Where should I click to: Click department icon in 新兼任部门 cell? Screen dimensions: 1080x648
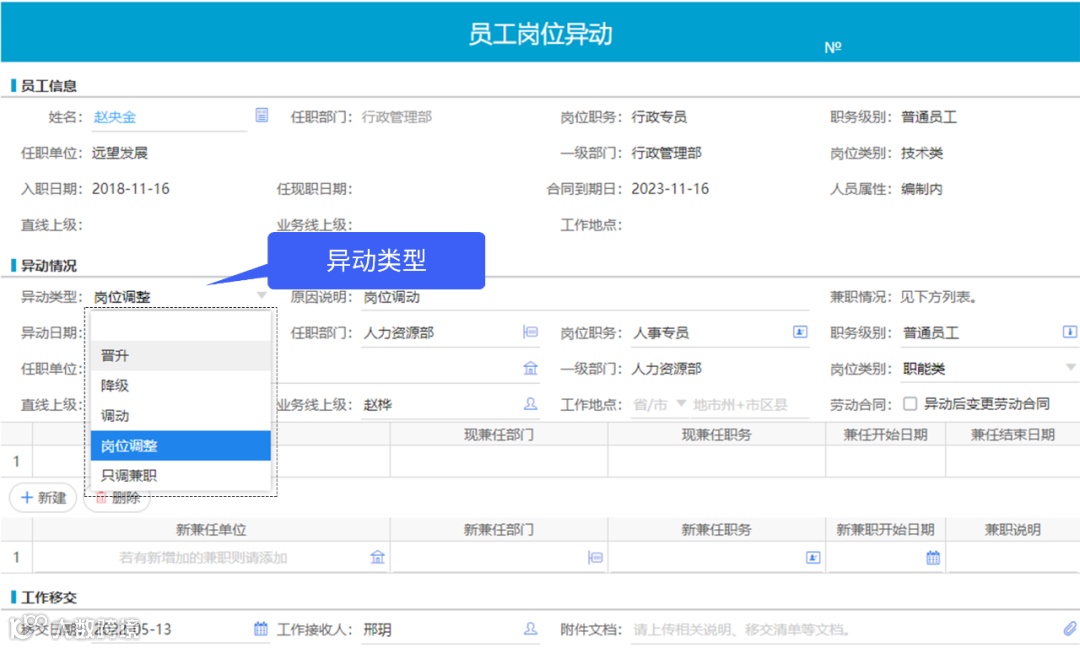[x=596, y=557]
